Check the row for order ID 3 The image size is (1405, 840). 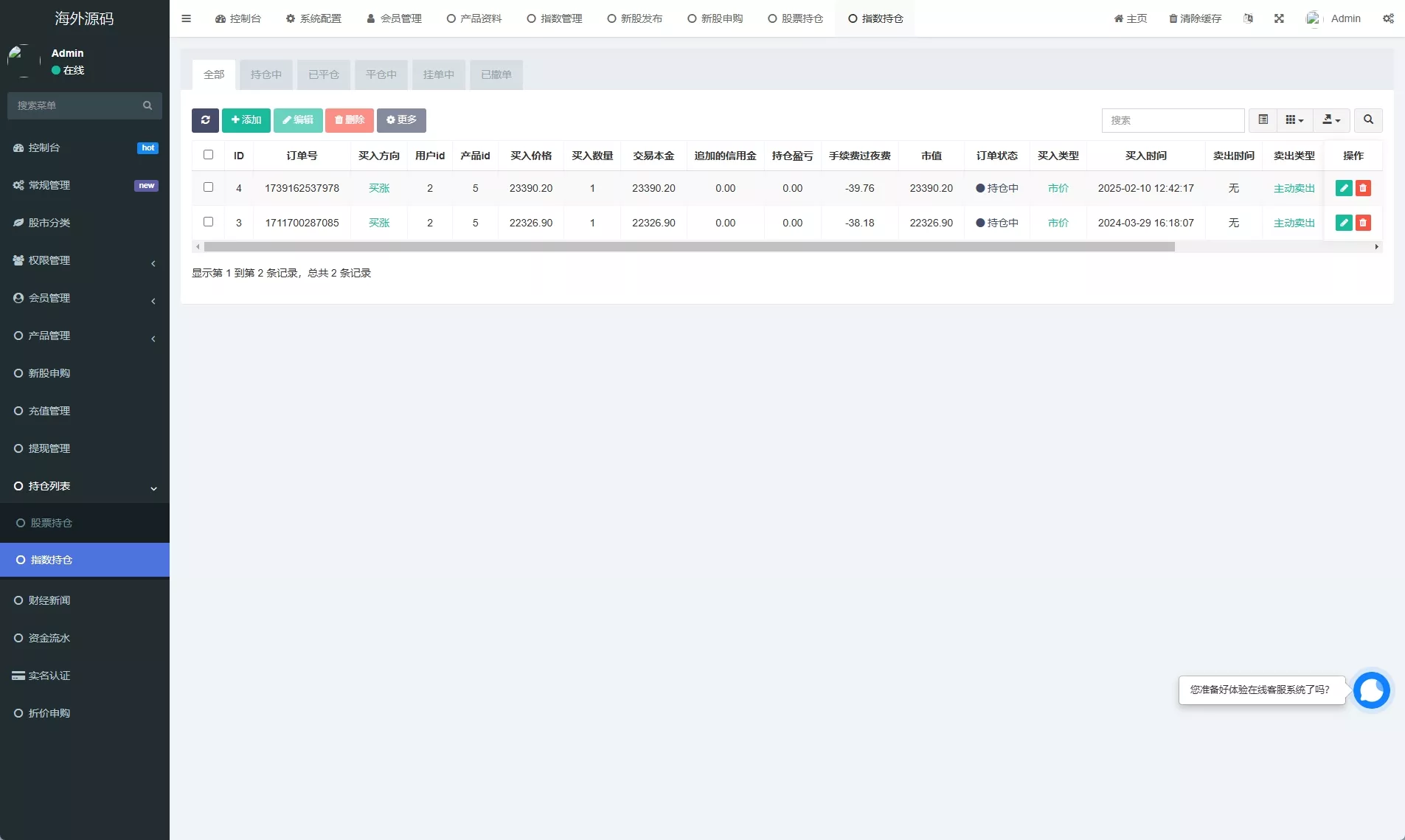tap(208, 222)
